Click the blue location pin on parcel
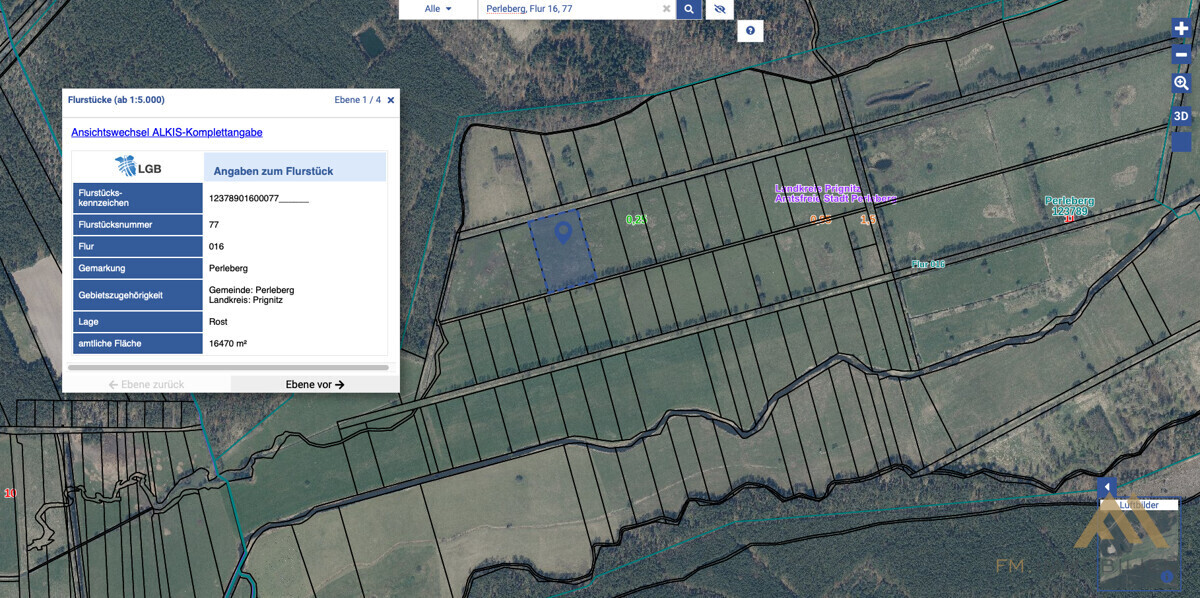This screenshot has height=598, width=1200. click(563, 233)
